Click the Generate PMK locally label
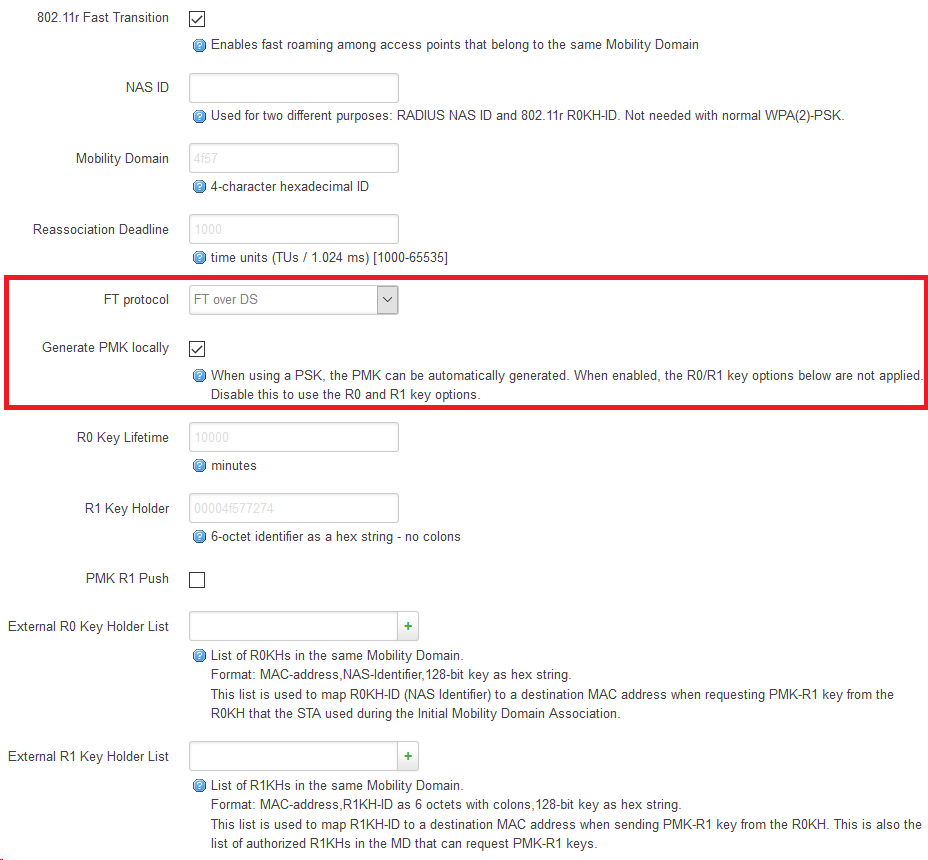The image size is (928, 860). tap(105, 347)
